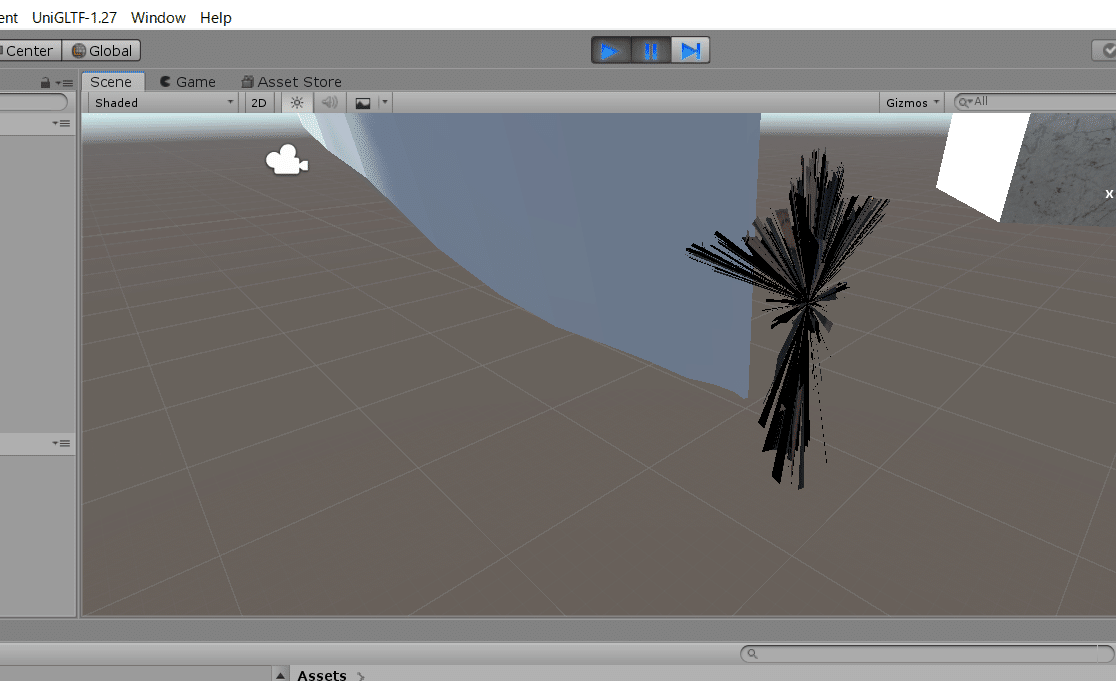Select the Assets breadcrumb folder

coord(322,675)
